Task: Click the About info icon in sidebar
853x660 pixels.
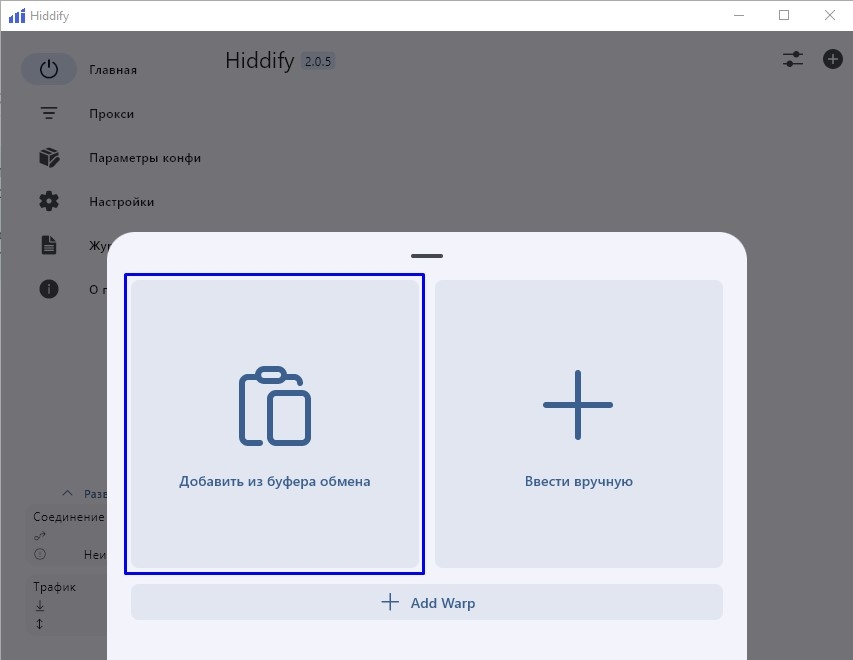Action: point(49,289)
